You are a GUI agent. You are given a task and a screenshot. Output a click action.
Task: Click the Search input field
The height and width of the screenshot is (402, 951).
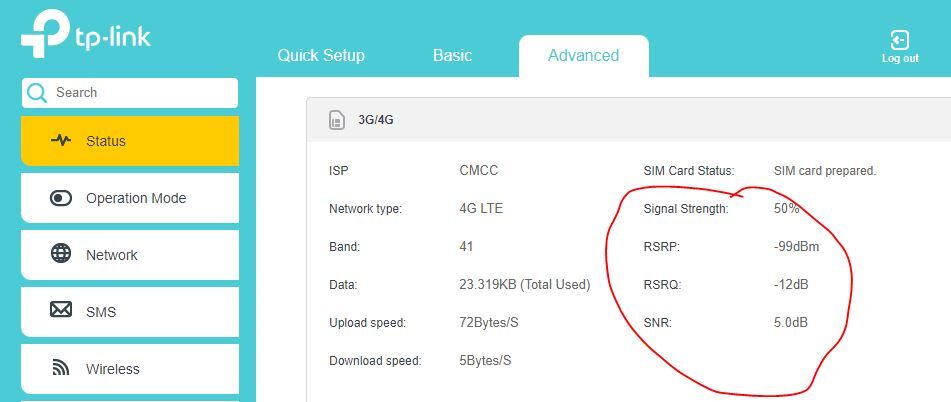(140, 93)
